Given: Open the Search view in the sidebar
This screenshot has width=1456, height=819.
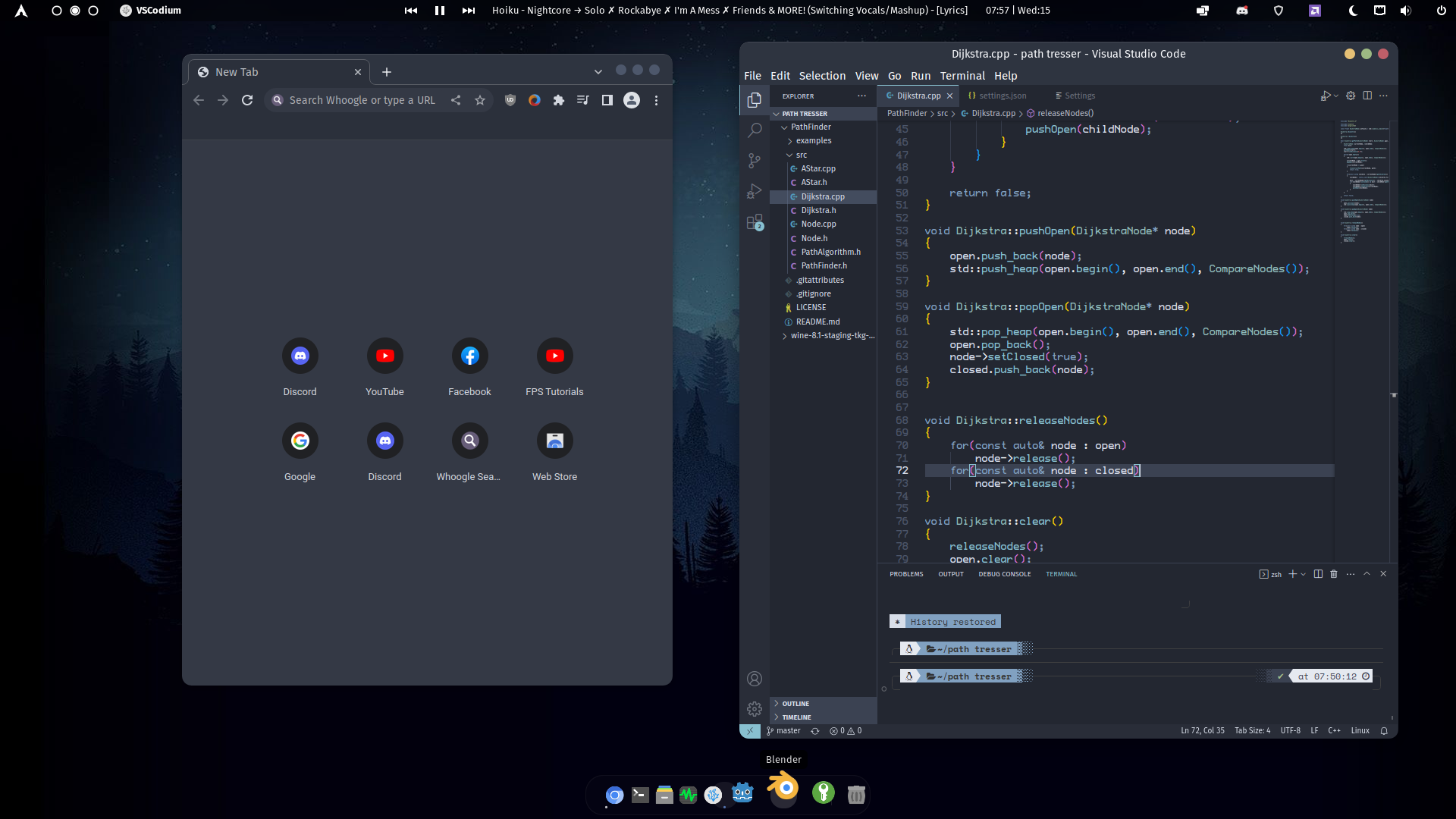Looking at the screenshot, I should [755, 130].
